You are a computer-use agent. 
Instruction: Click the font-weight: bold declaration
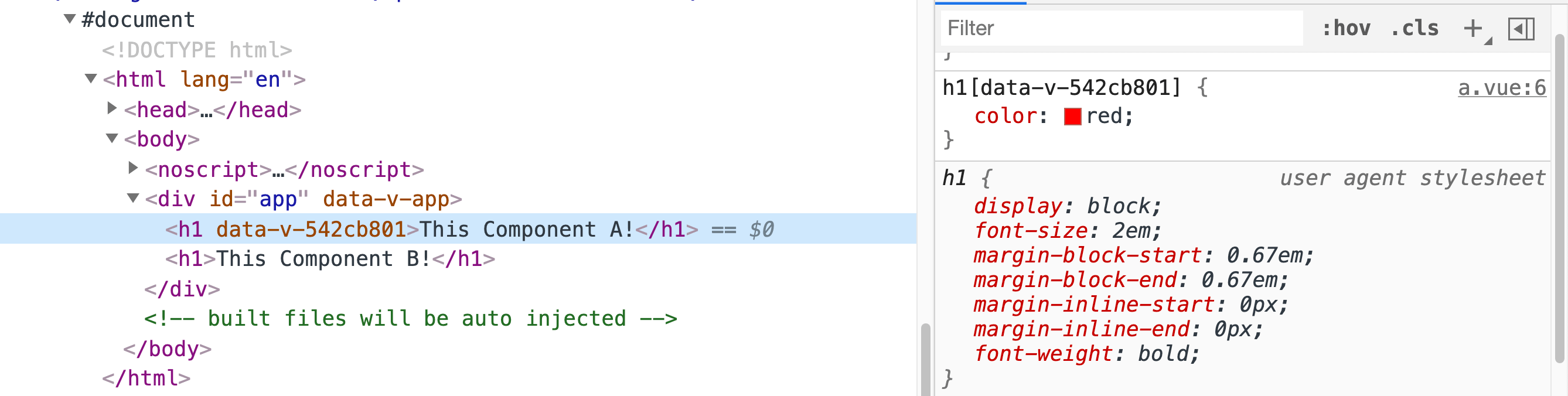(x=1086, y=353)
